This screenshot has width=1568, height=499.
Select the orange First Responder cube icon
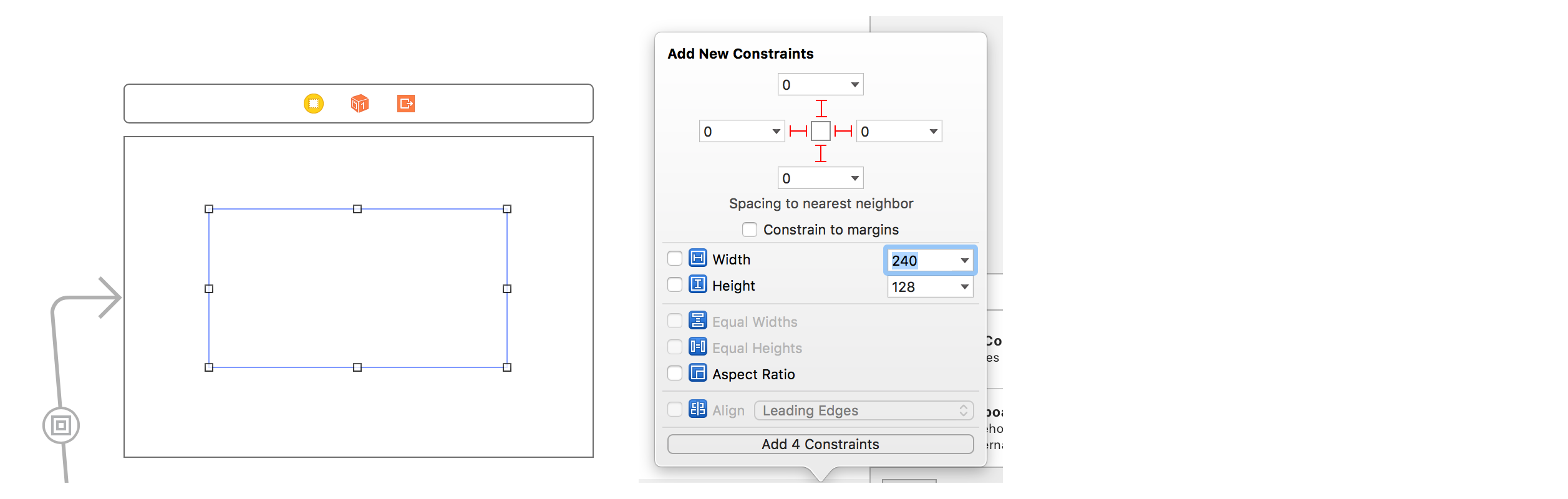360,103
